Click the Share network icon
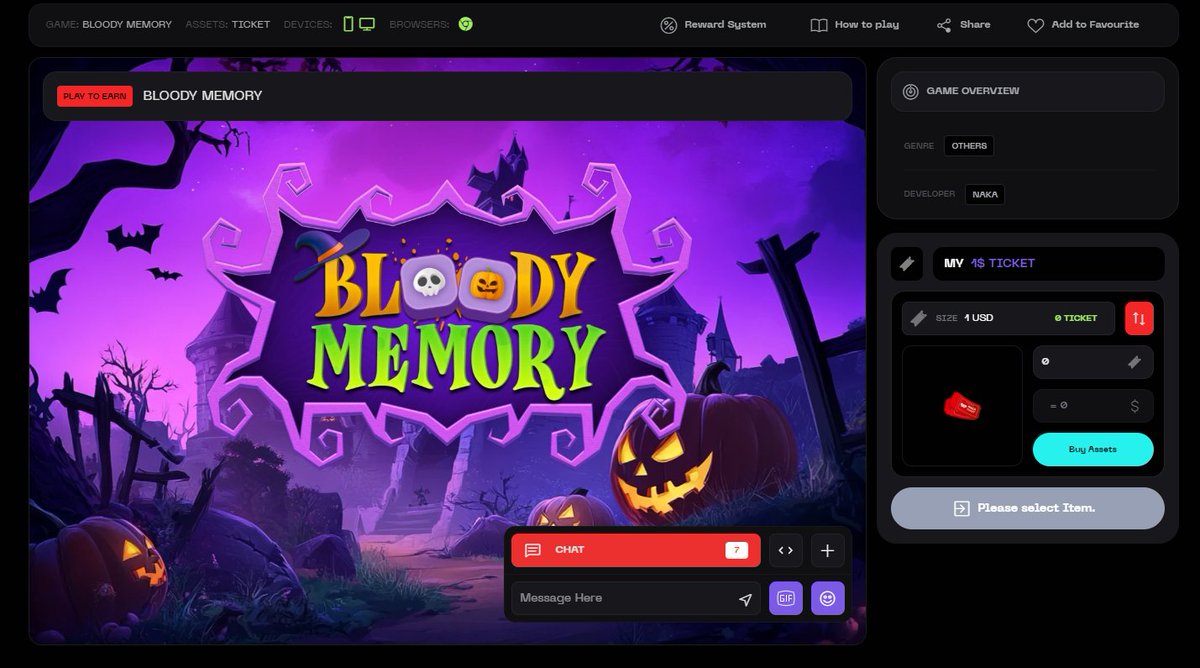Viewport: 1200px width, 668px height. [944, 25]
